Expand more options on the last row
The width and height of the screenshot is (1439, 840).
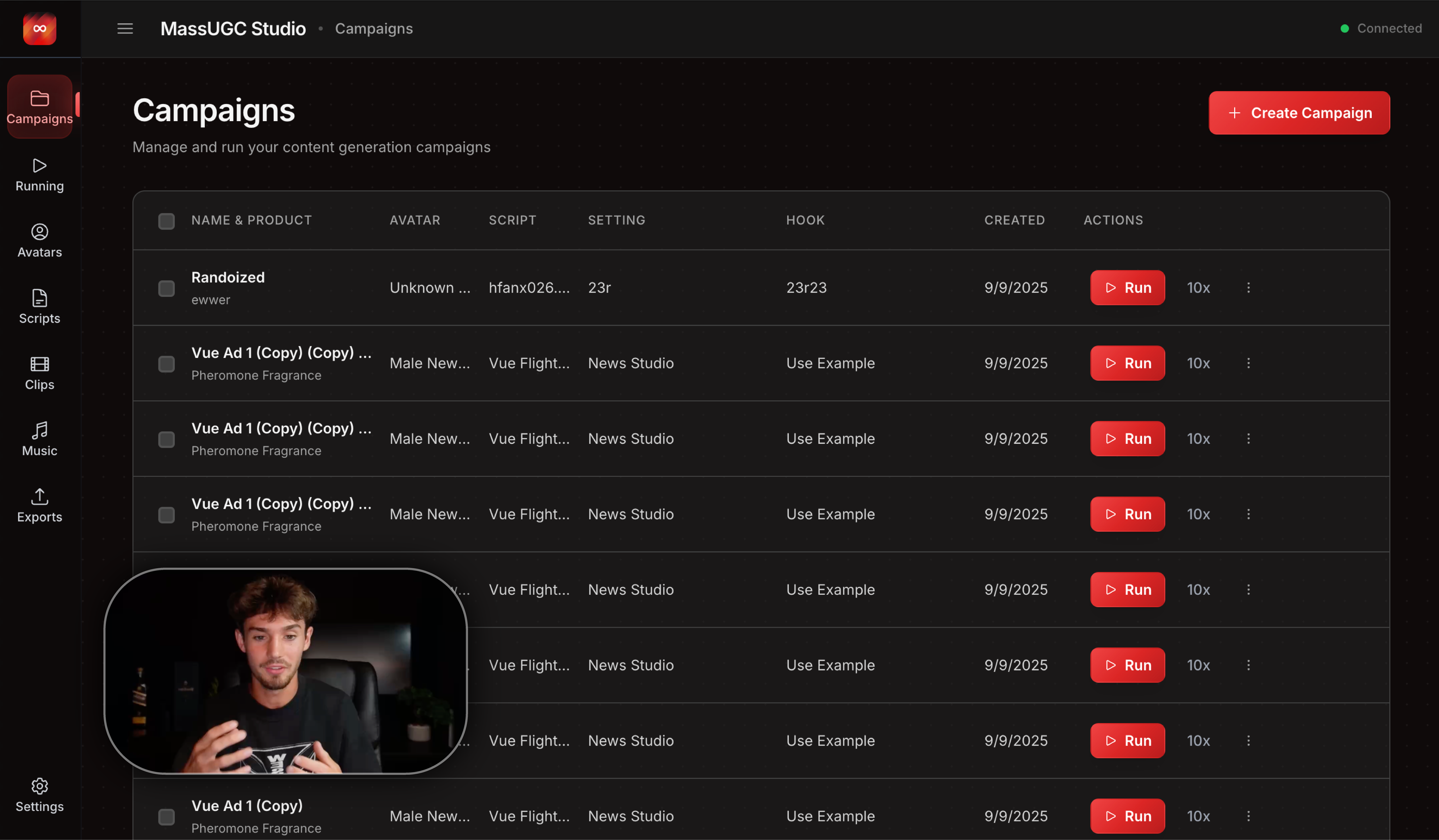1248,816
